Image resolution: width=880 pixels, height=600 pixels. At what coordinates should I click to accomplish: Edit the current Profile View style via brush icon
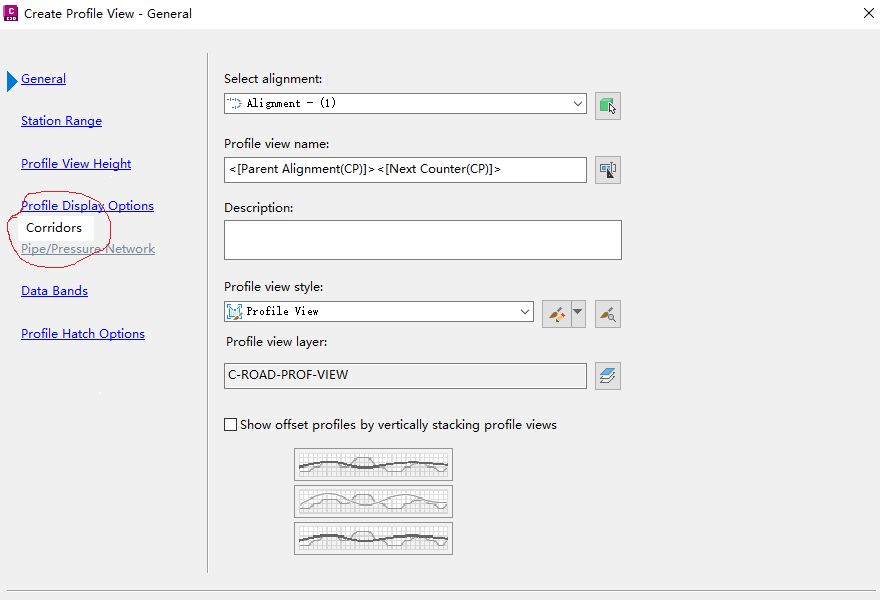[x=557, y=313]
